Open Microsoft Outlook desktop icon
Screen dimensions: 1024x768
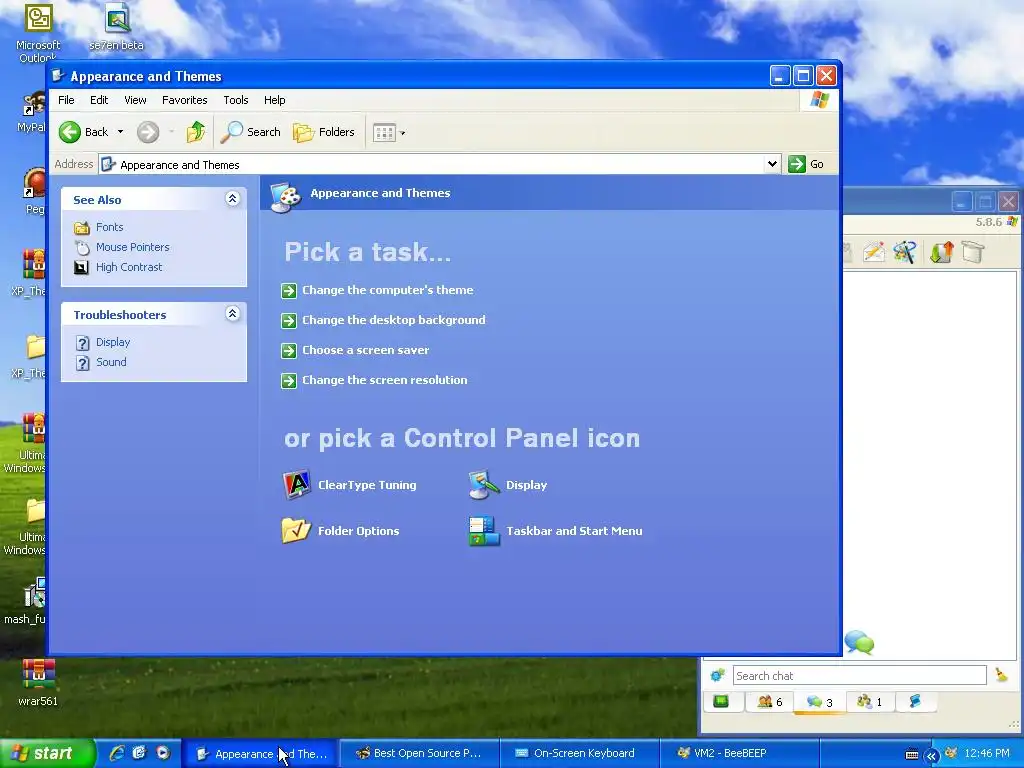[38, 33]
